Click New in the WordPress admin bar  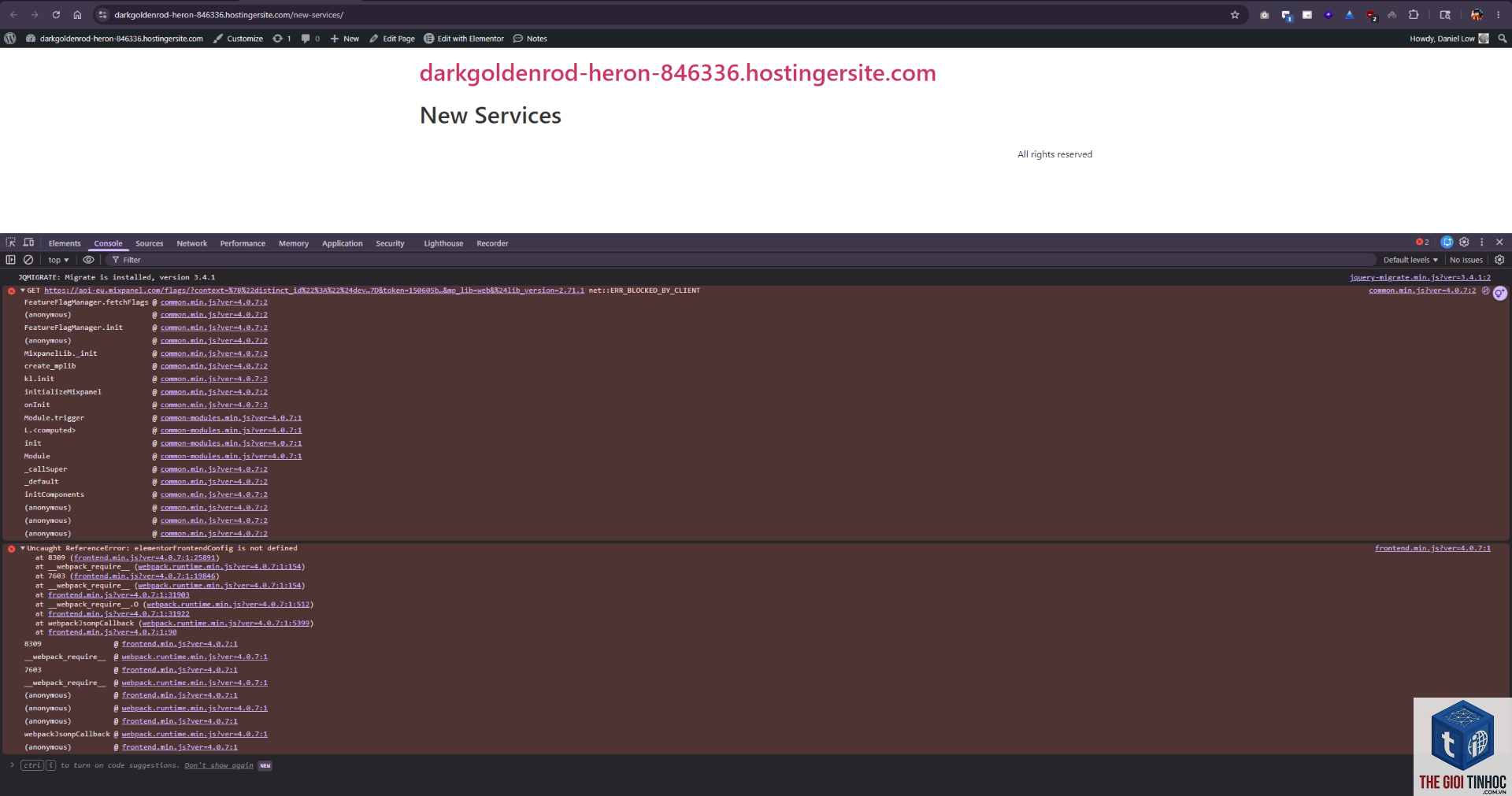[x=345, y=39]
